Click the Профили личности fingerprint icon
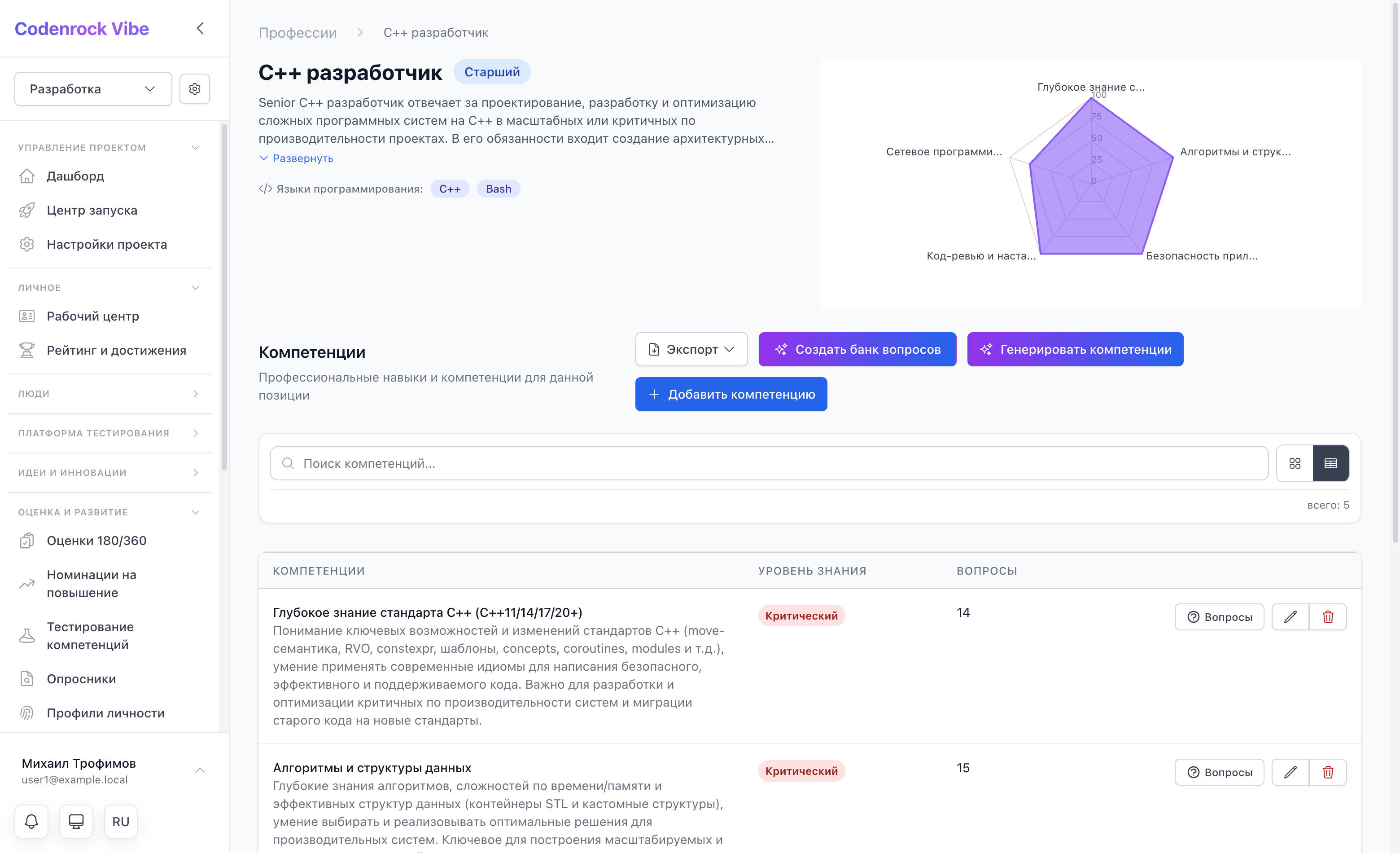This screenshot has height=853, width=1400. coord(27,712)
